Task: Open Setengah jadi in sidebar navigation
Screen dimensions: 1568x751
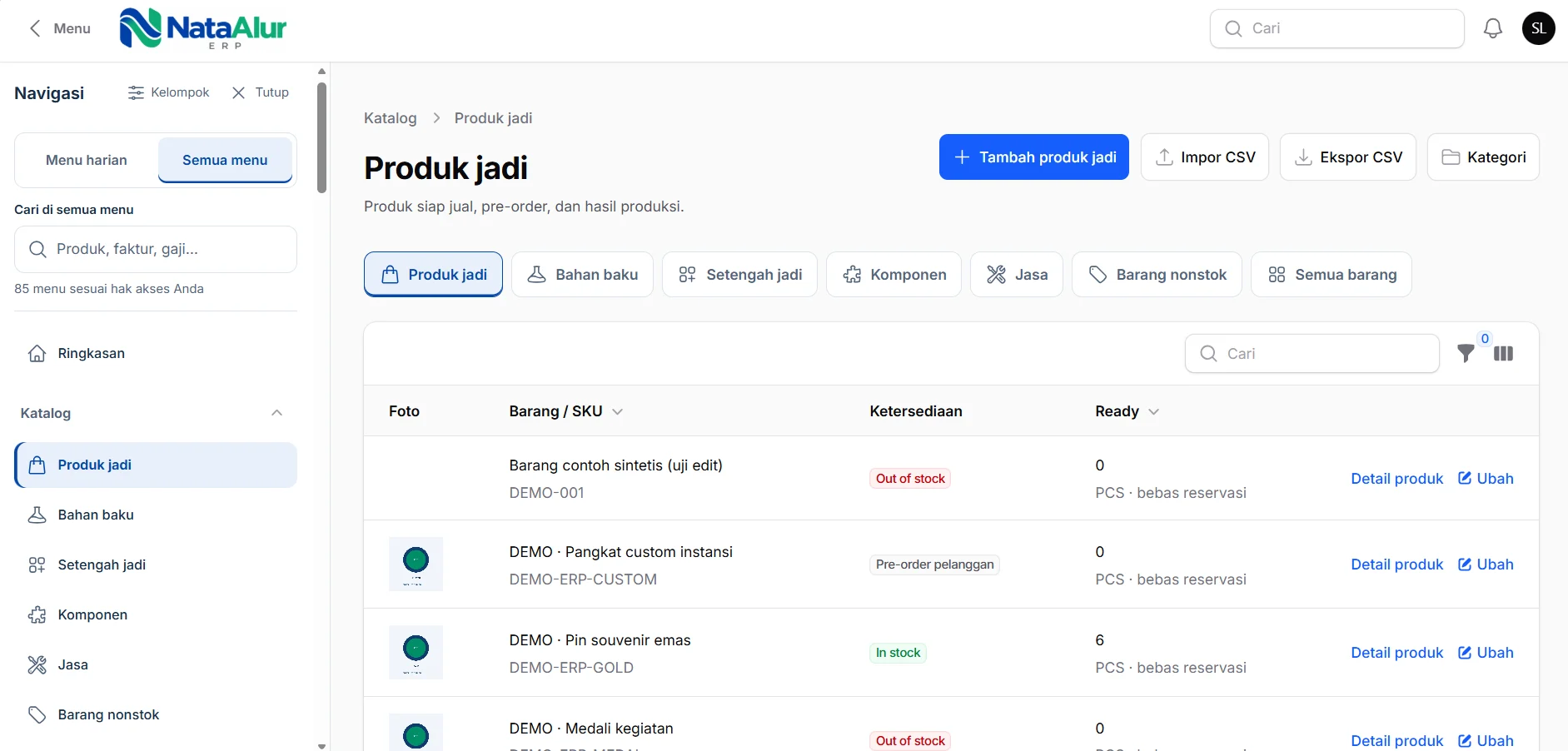Action: pyautogui.click(x=156, y=564)
